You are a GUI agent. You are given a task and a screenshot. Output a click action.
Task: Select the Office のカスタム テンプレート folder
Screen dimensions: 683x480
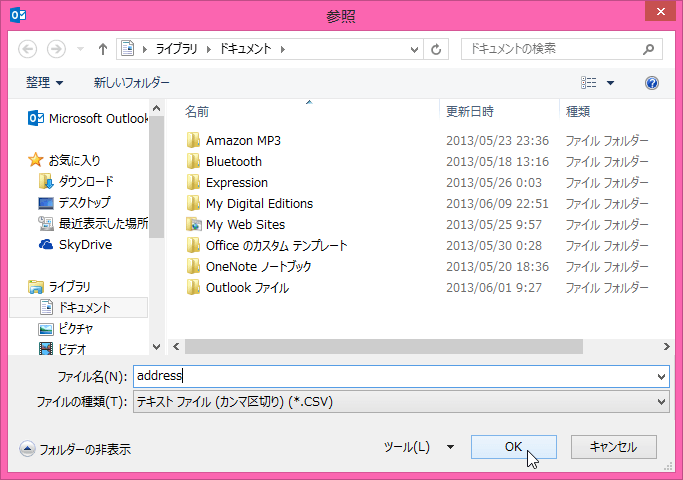pyautogui.click(x=277, y=246)
